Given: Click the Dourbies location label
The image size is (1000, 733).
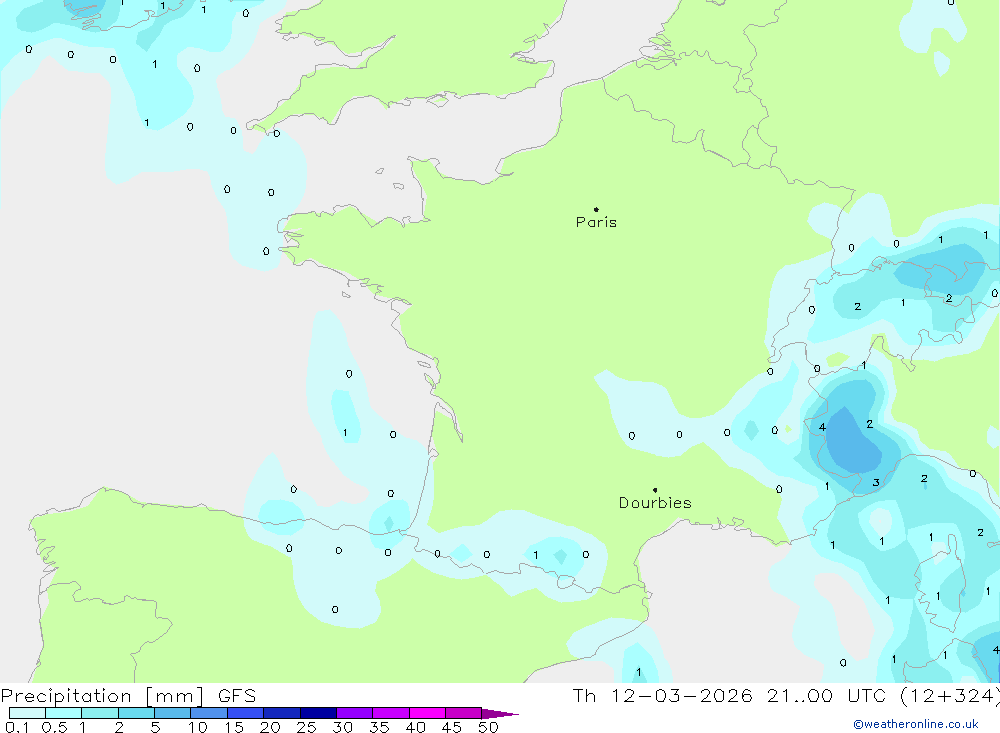Looking at the screenshot, I should (655, 503).
